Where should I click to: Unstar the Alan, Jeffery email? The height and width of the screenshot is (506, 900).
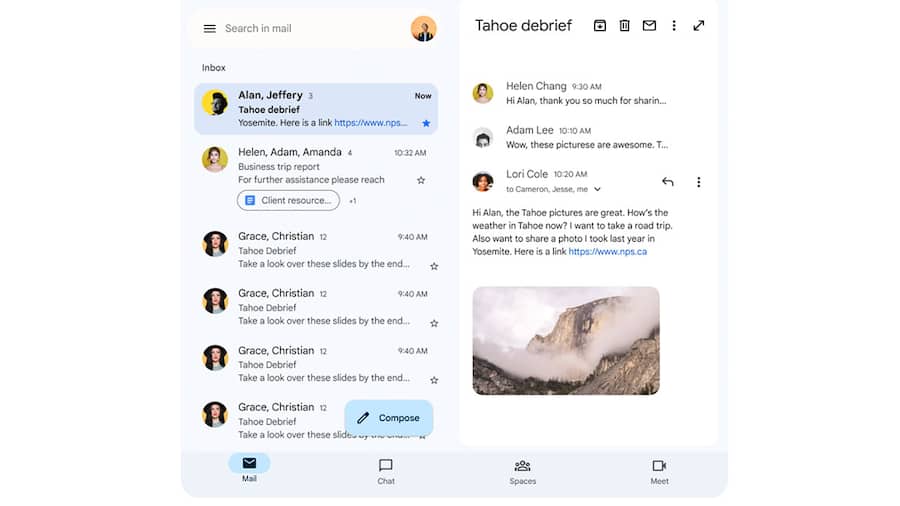tap(426, 123)
